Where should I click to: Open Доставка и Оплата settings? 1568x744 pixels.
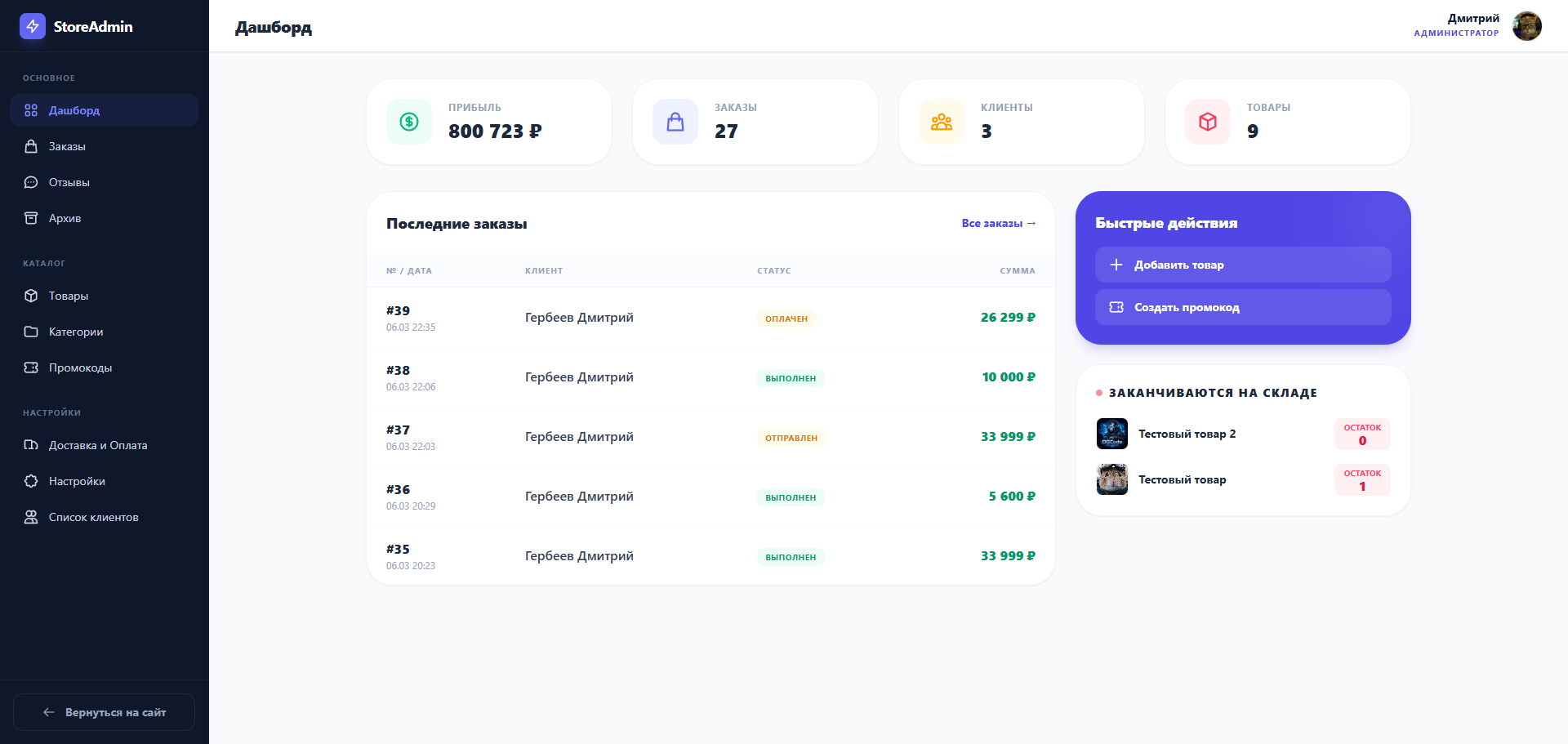pyautogui.click(x=97, y=445)
